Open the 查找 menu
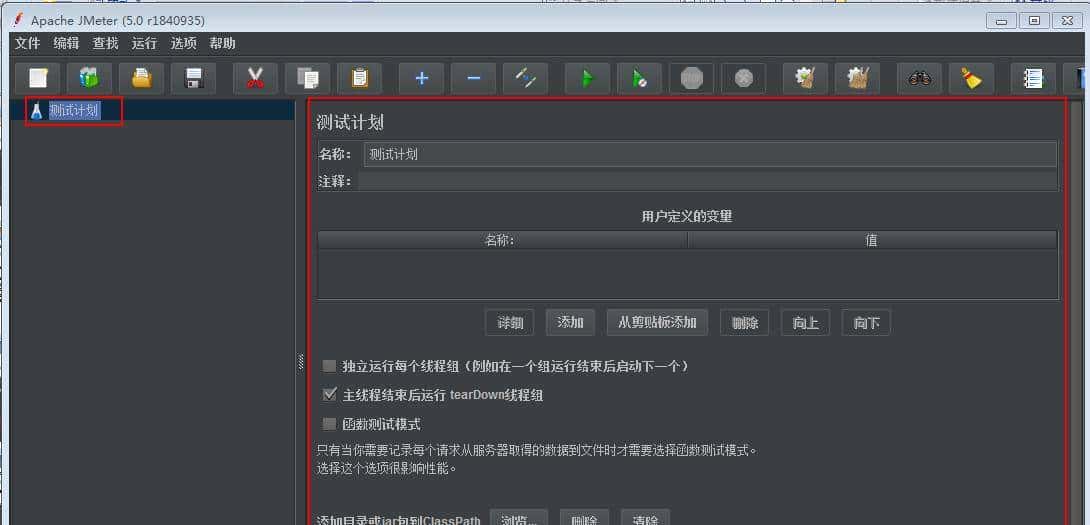The width and height of the screenshot is (1090, 525). (106, 43)
